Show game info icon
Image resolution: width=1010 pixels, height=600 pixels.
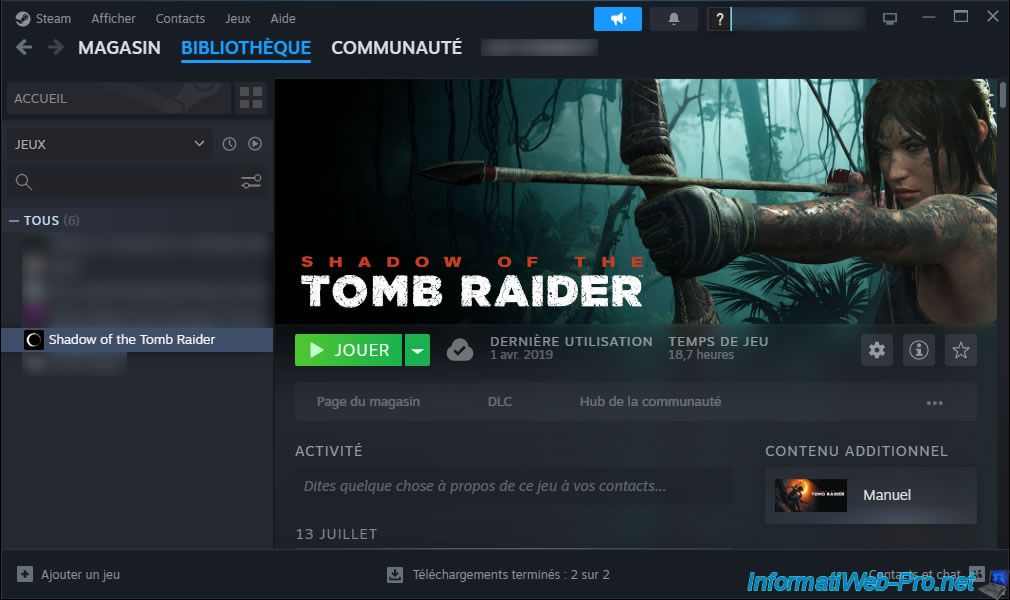tap(919, 350)
